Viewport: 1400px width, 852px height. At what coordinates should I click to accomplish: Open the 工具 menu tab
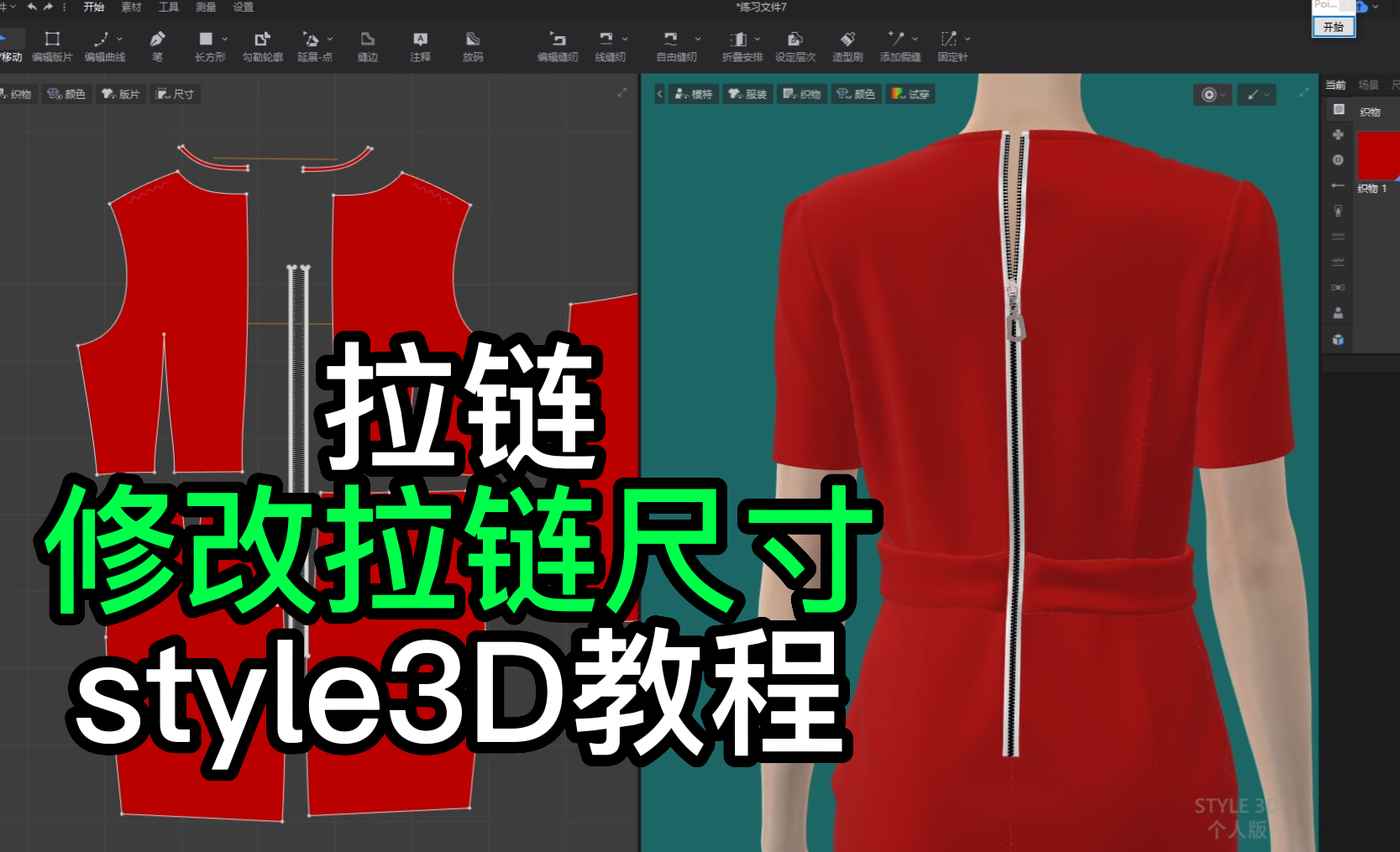(169, 7)
